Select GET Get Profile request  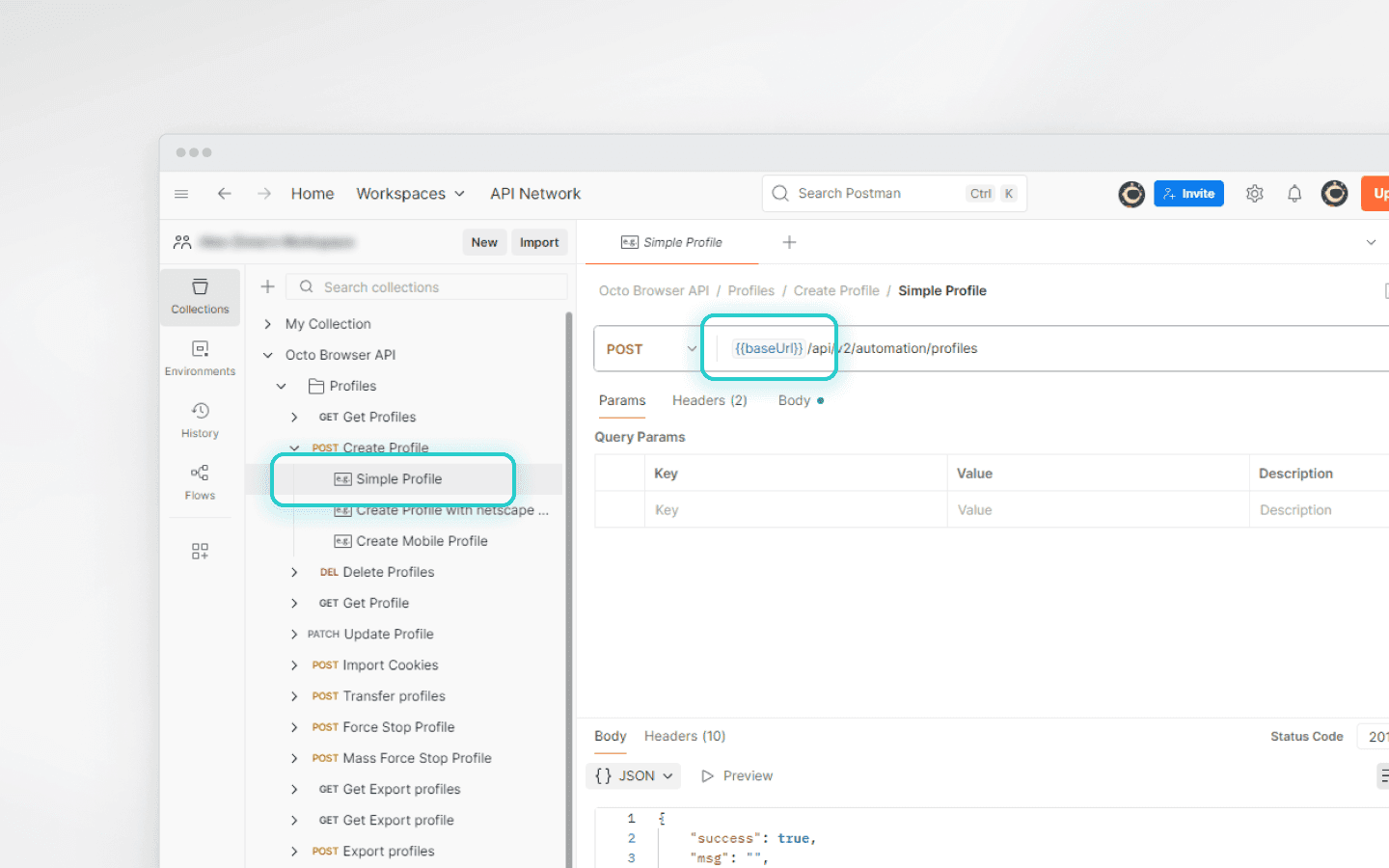[x=376, y=603]
